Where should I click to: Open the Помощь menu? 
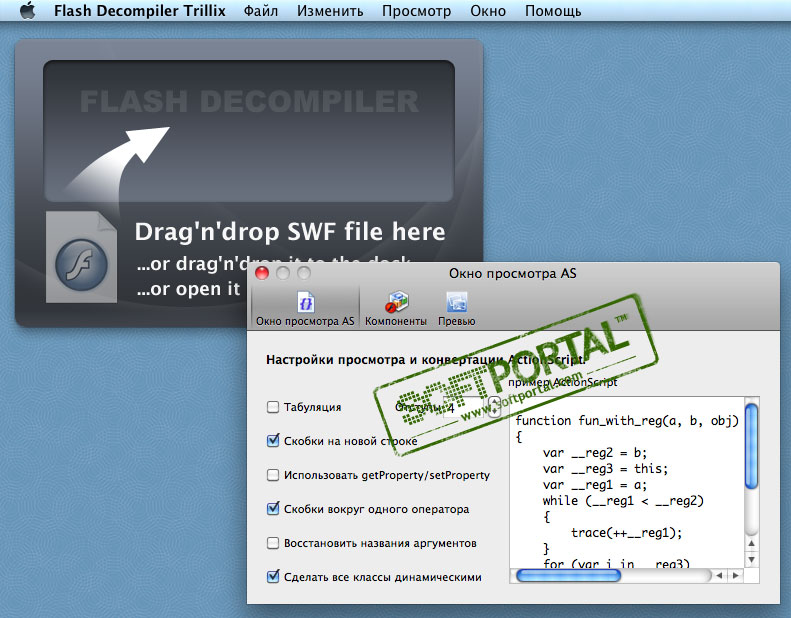pyautogui.click(x=553, y=11)
